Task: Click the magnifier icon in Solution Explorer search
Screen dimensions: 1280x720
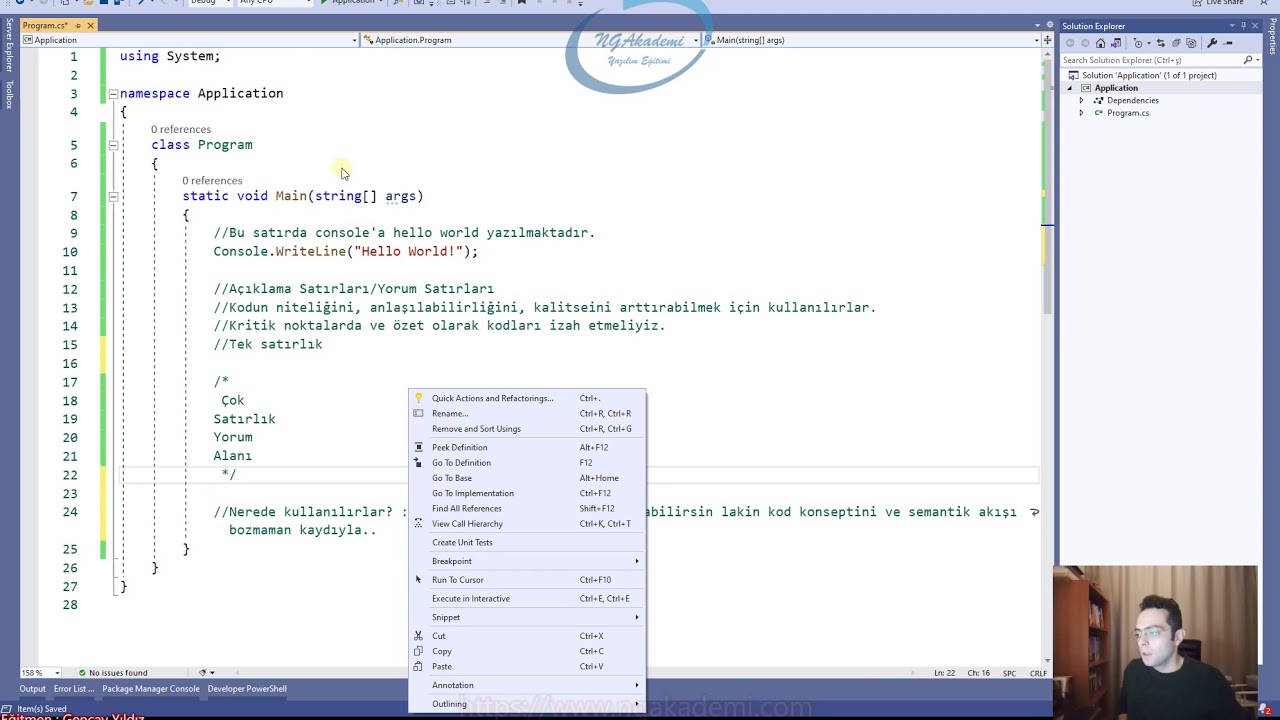Action: coord(1248,60)
